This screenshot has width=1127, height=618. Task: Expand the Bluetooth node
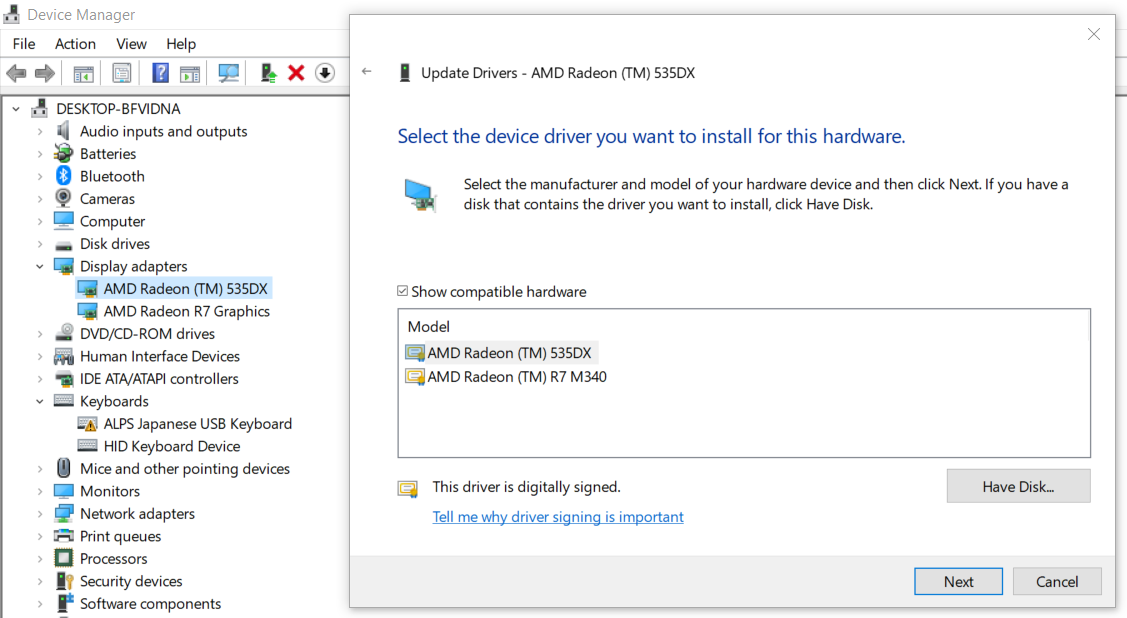(x=40, y=176)
